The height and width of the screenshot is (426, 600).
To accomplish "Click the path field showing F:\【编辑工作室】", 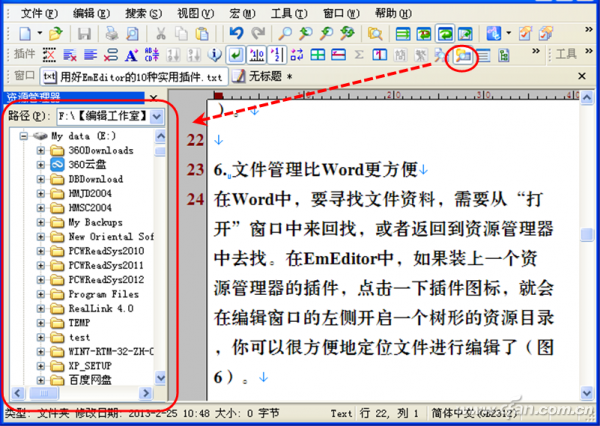I will click(103, 116).
